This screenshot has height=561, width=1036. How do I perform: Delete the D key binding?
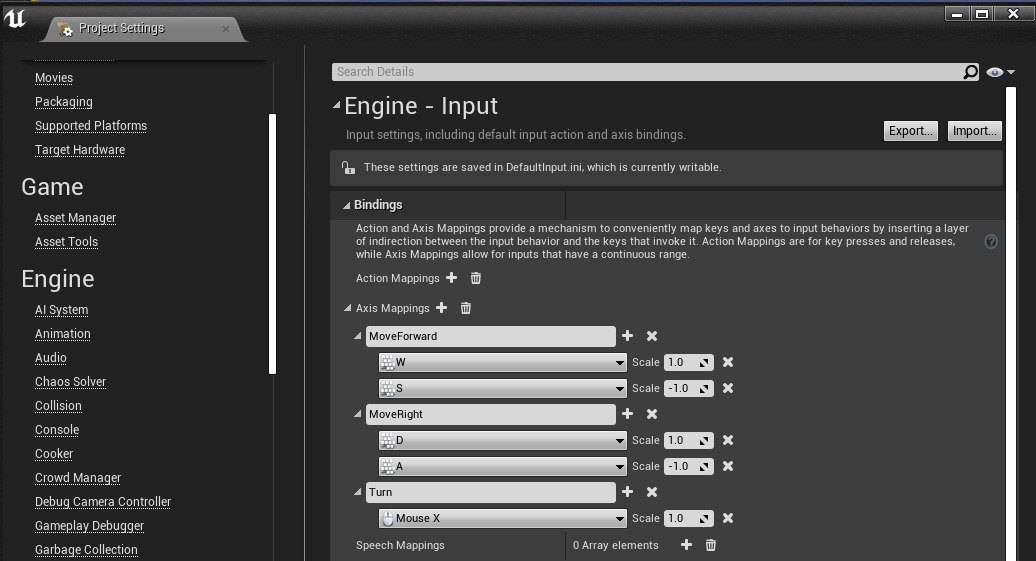coord(728,440)
